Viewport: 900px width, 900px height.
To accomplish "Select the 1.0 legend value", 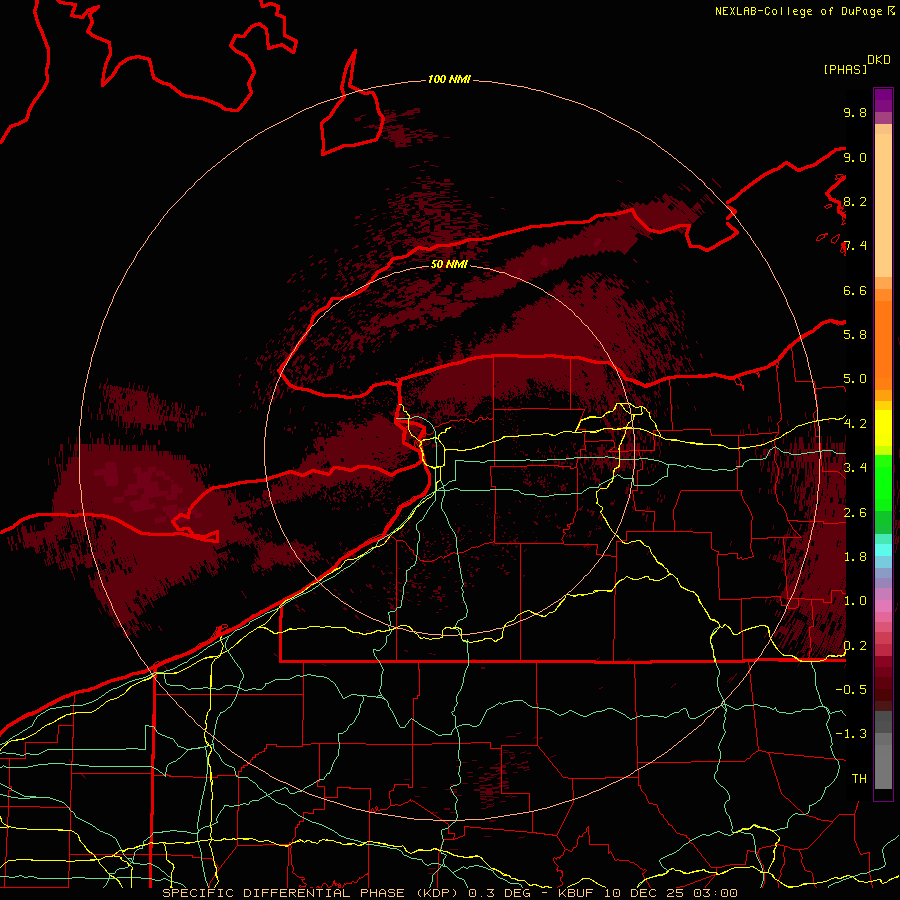I will click(855, 601).
